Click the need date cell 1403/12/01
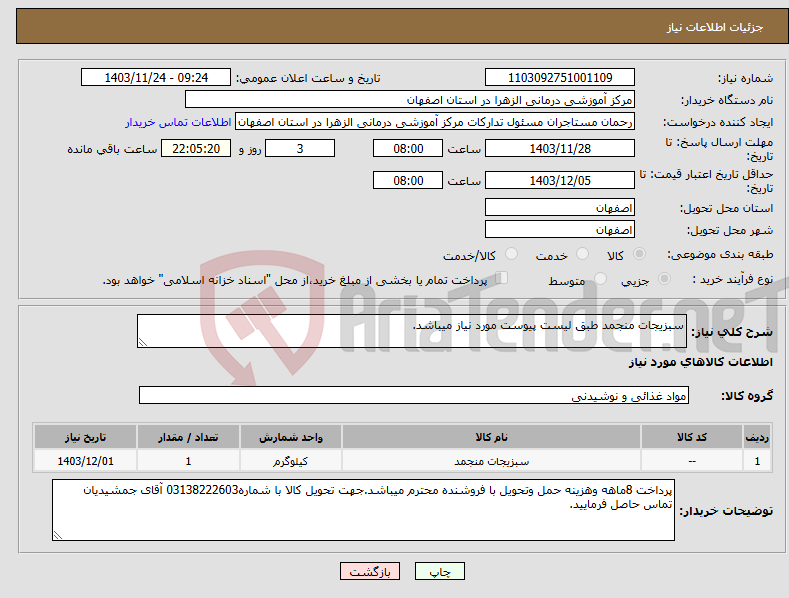The height and width of the screenshot is (598, 789). (x=86, y=461)
